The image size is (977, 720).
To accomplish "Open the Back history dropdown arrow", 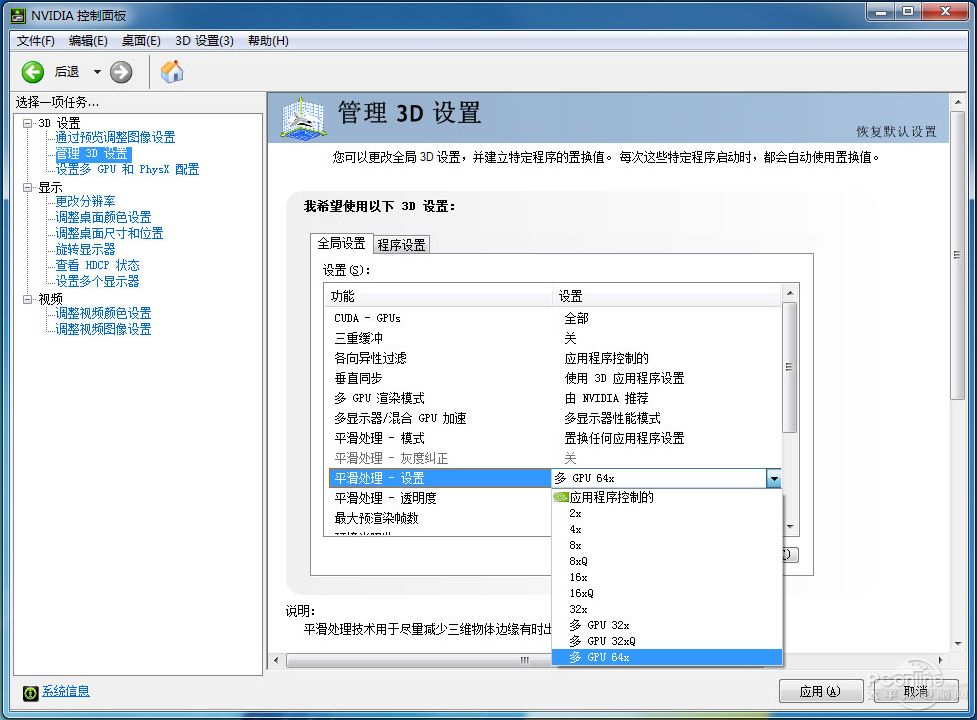I will pyautogui.click(x=97, y=72).
